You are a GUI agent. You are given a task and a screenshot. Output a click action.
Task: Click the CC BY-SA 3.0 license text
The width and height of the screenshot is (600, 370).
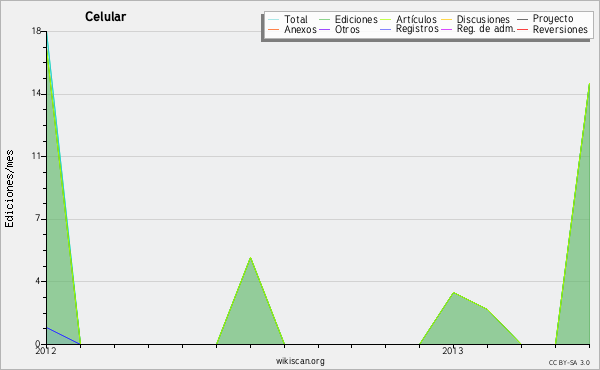point(569,363)
